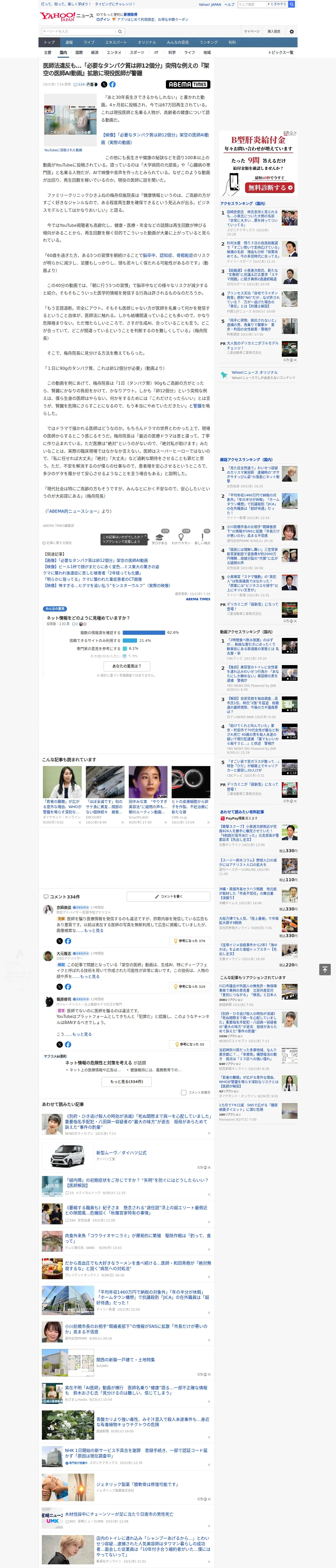Click the Yahoo! JAPAN news logo
The image size is (336, 1568).
[x=66, y=16]
